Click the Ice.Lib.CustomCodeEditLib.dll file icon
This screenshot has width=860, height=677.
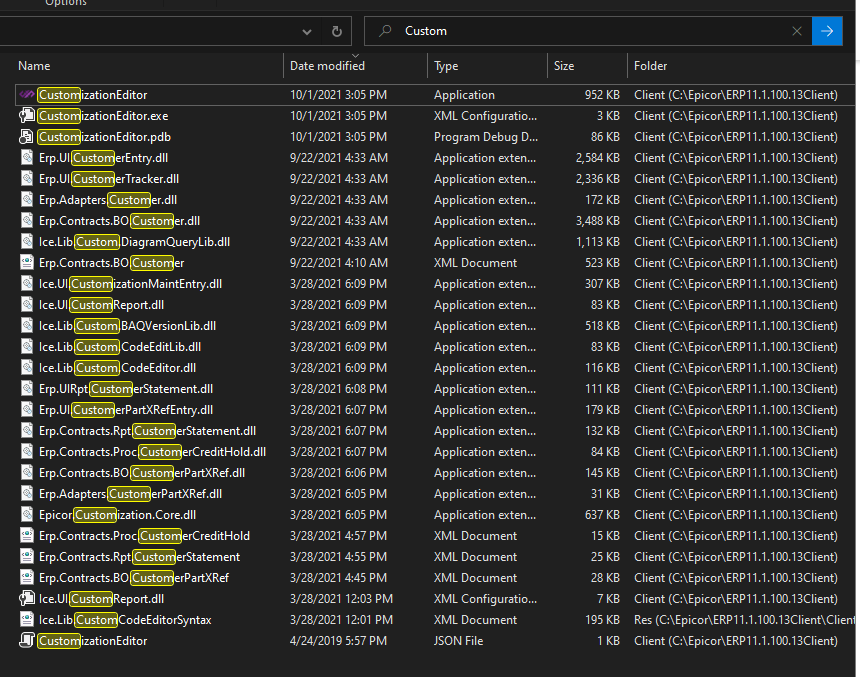[27, 347]
